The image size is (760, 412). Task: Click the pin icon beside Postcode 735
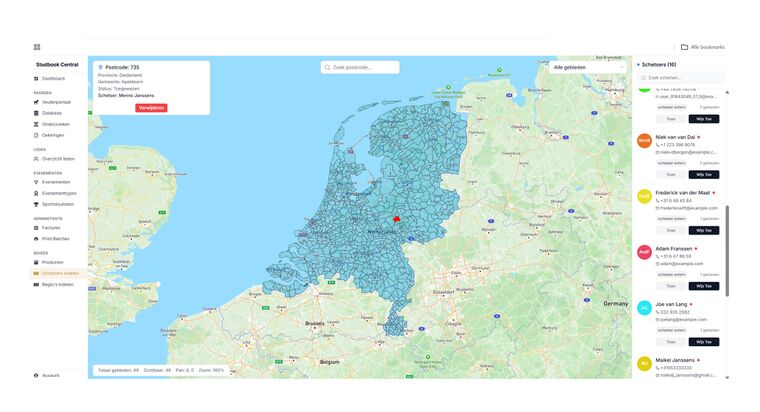click(x=100, y=67)
